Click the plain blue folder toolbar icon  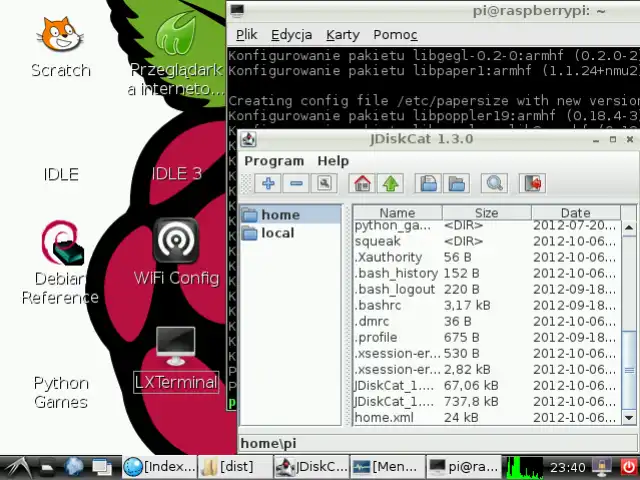[x=456, y=183]
